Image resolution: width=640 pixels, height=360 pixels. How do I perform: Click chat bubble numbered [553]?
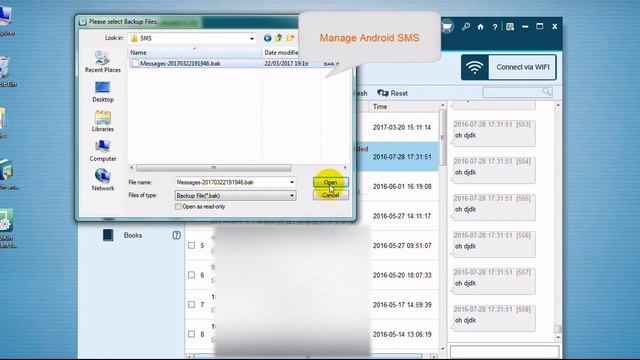(x=494, y=133)
